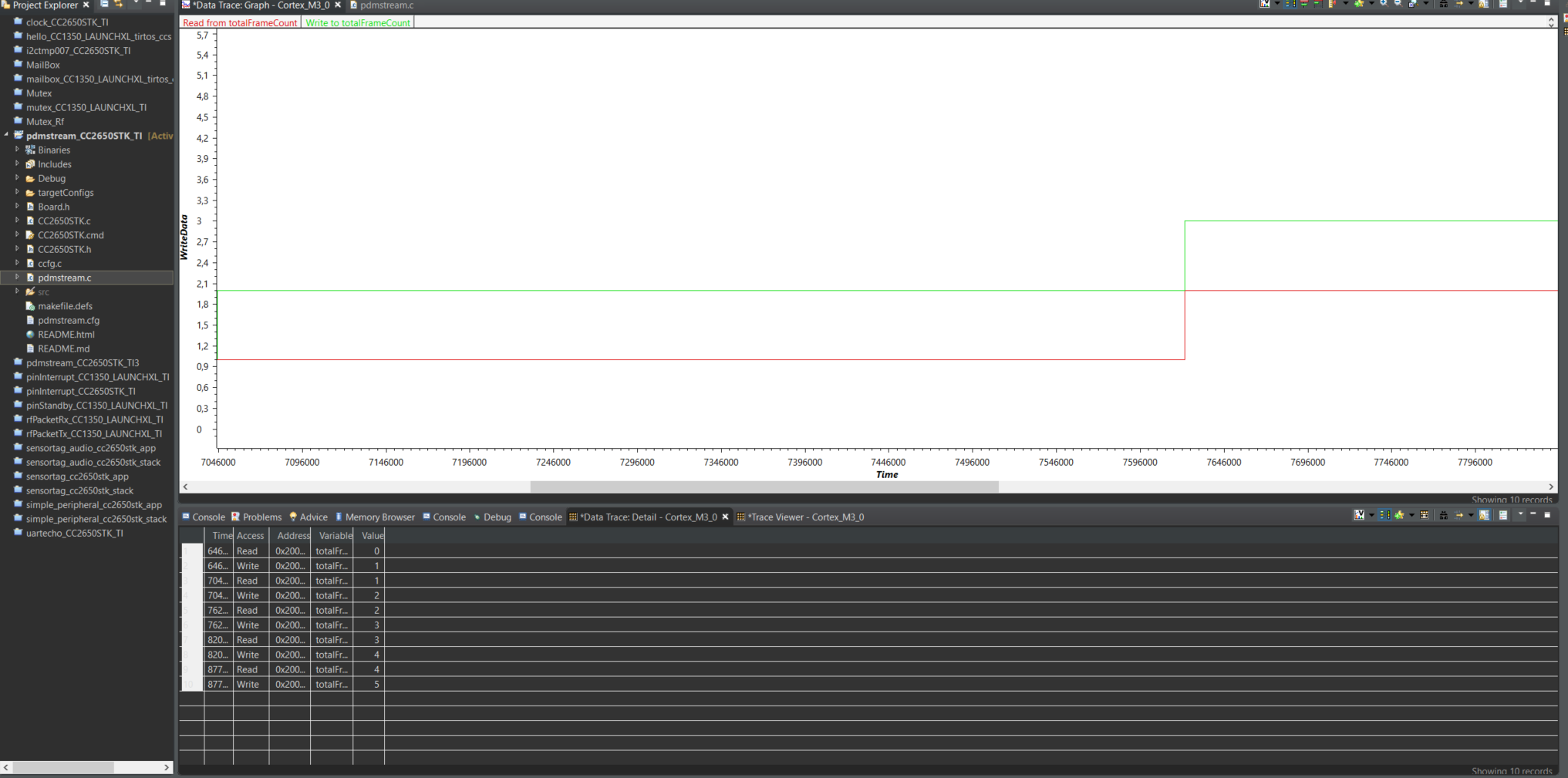
Task: Click Y-axis measurement marker icon
Action: (x=1318, y=4)
